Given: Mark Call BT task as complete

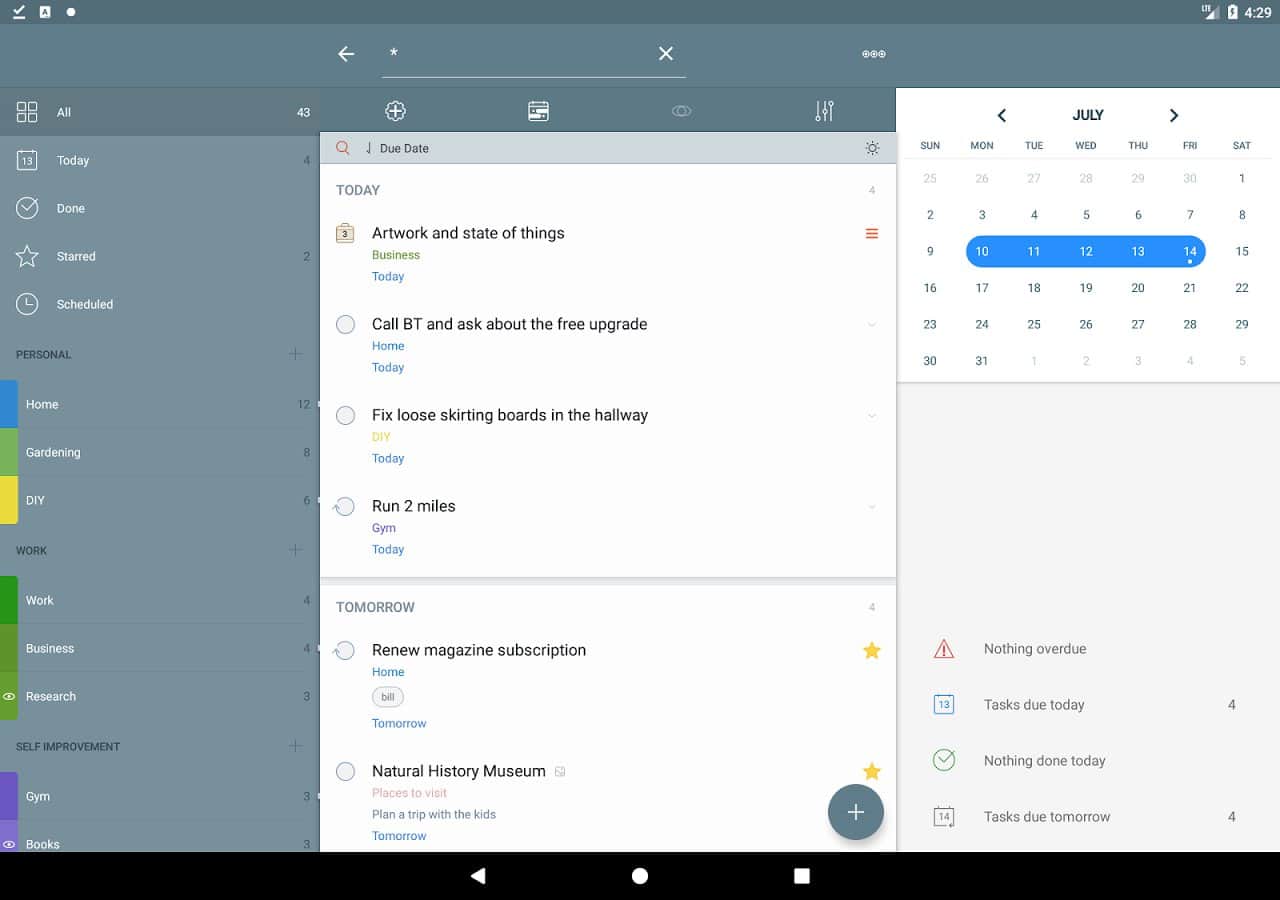Looking at the screenshot, I should pos(345,324).
